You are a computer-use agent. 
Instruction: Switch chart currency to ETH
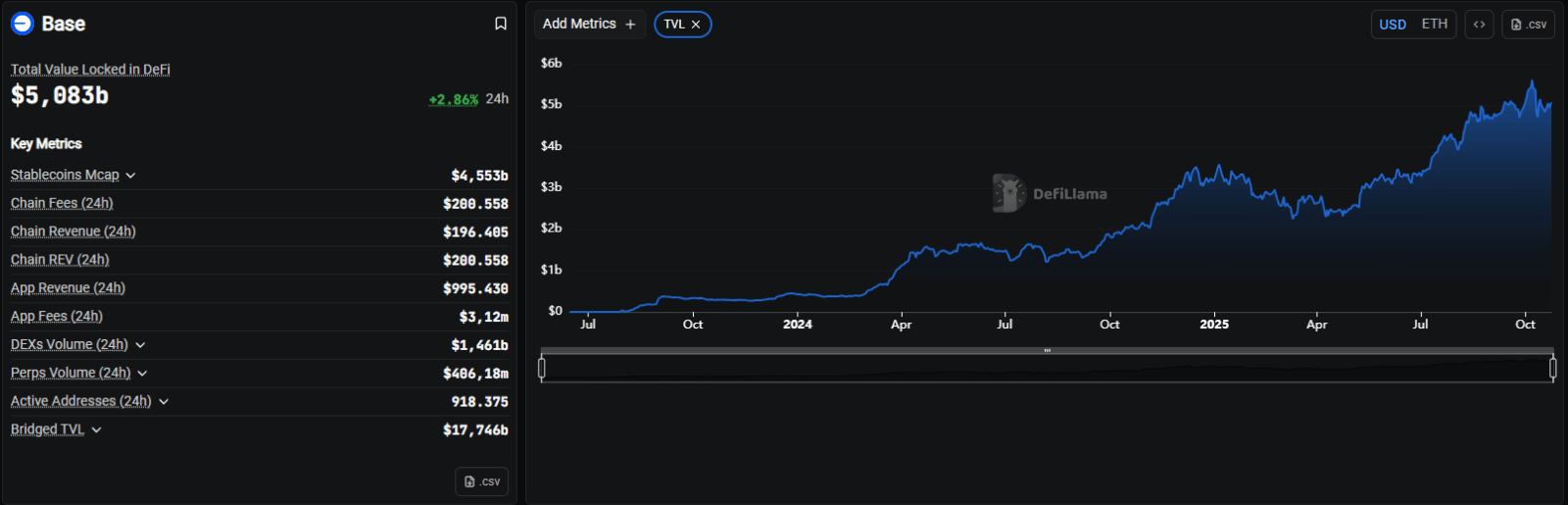point(1435,25)
